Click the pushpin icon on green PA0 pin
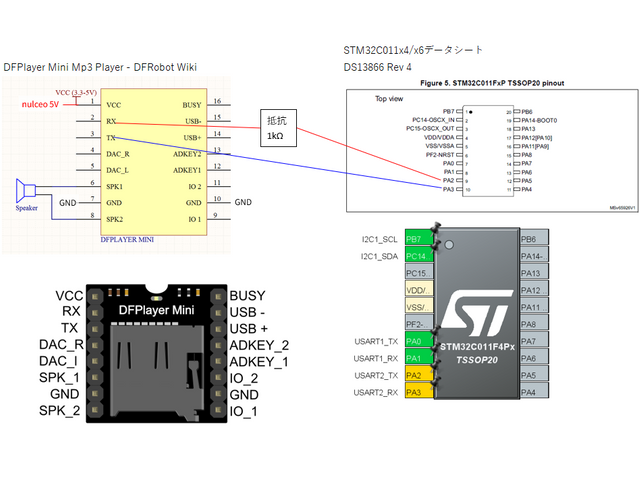The height and width of the screenshot is (480, 640). [x=436, y=331]
